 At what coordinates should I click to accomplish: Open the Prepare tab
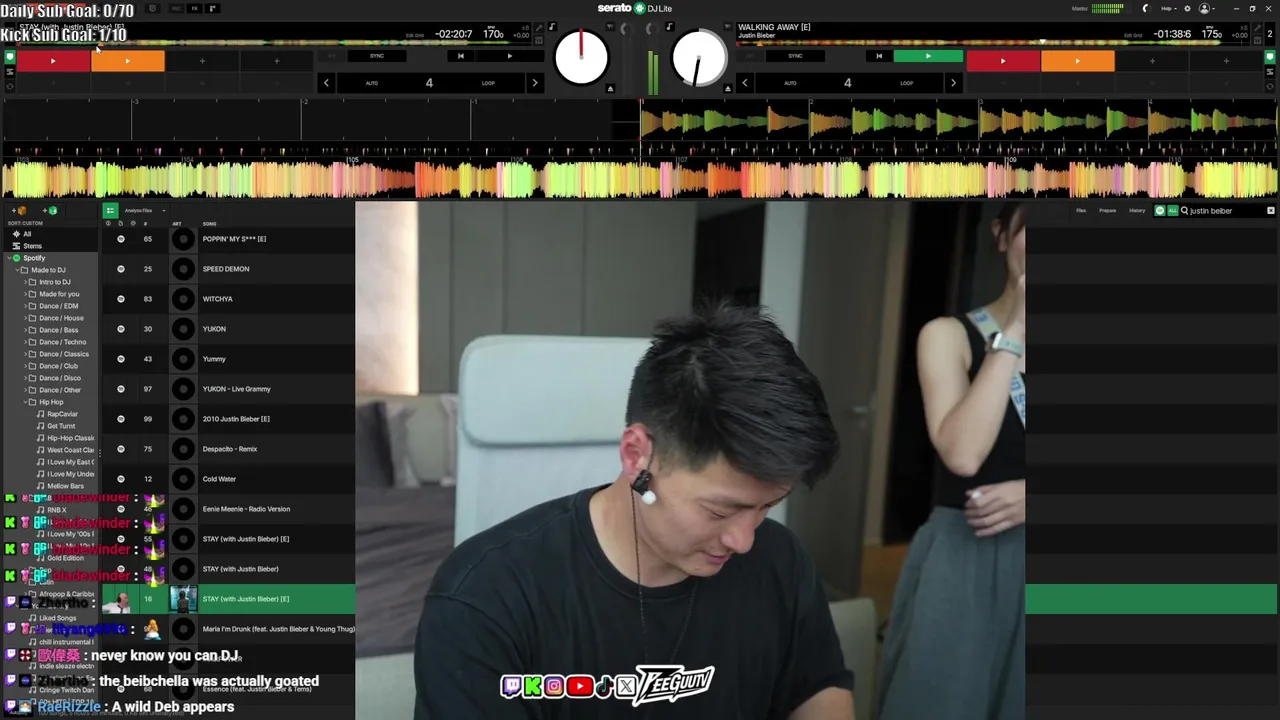[x=1108, y=210]
